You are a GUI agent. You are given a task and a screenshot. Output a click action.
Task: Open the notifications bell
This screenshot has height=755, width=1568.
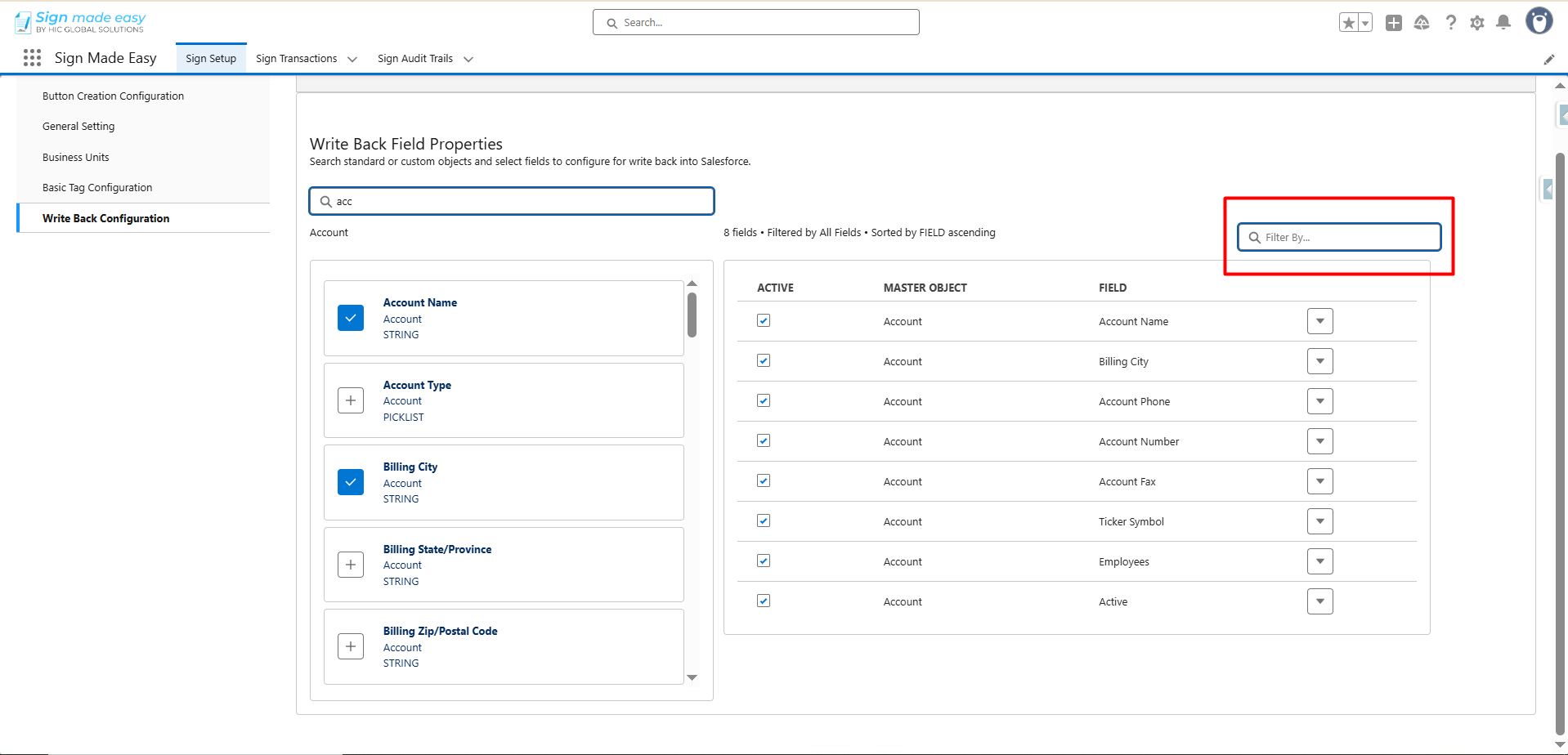pyautogui.click(x=1503, y=23)
